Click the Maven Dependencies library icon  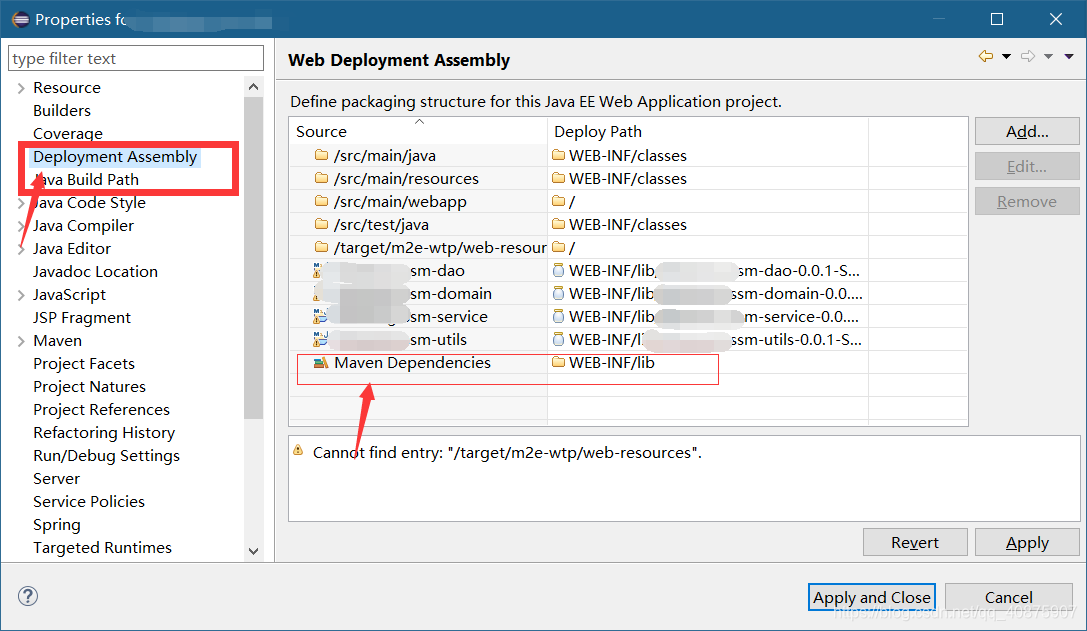click(x=320, y=363)
